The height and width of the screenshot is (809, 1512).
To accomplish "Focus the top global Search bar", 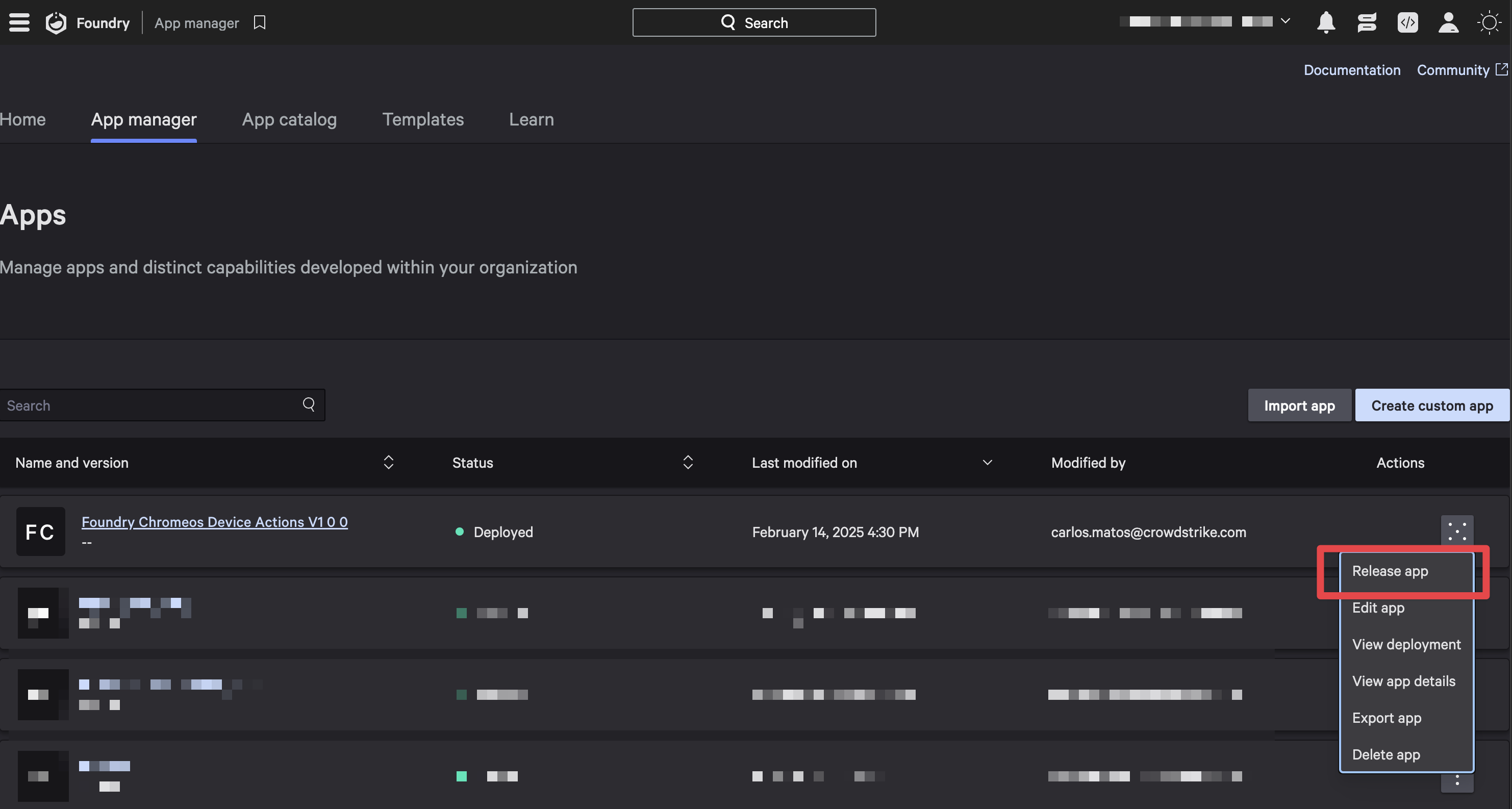I will [753, 22].
